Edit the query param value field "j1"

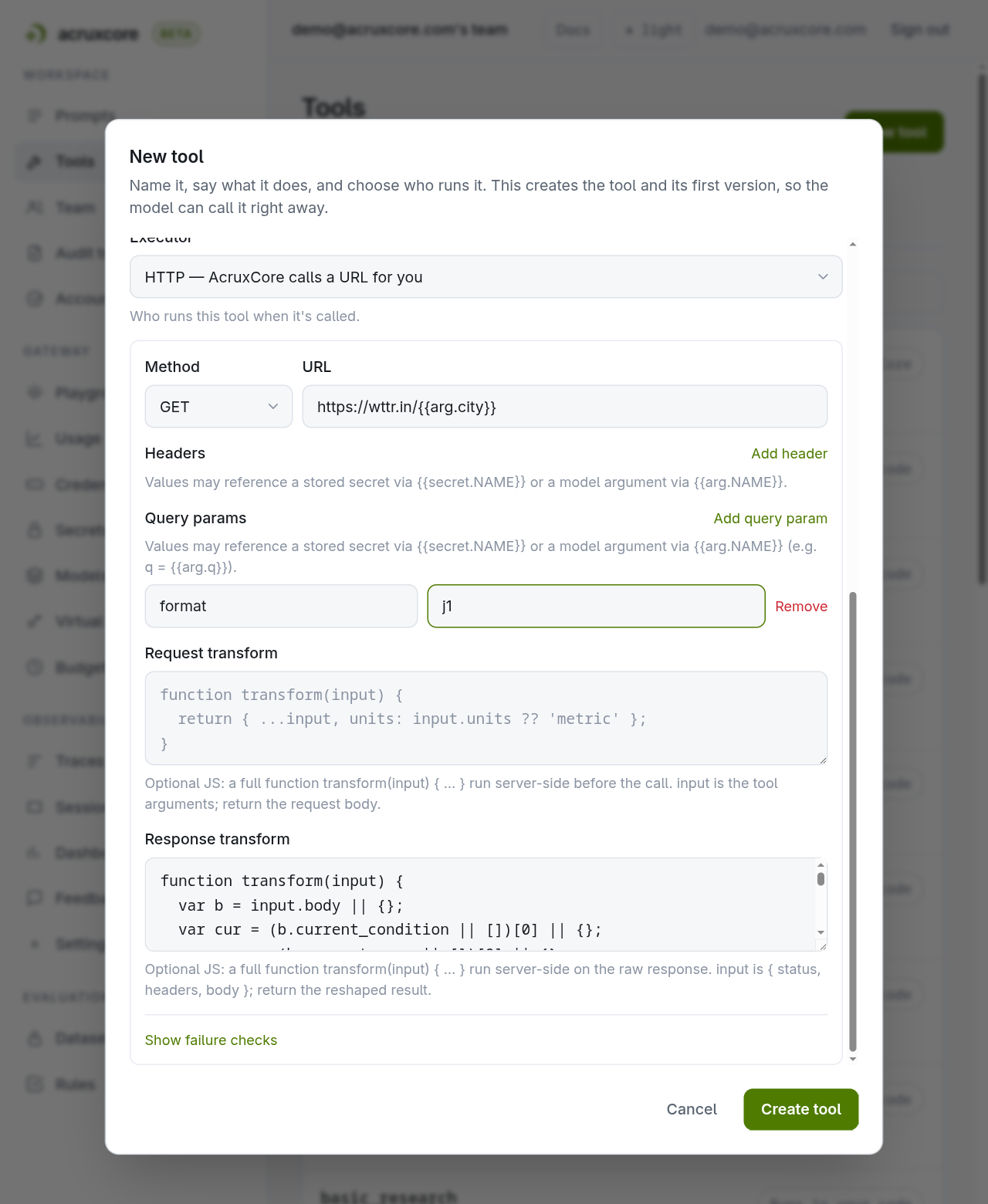click(596, 606)
